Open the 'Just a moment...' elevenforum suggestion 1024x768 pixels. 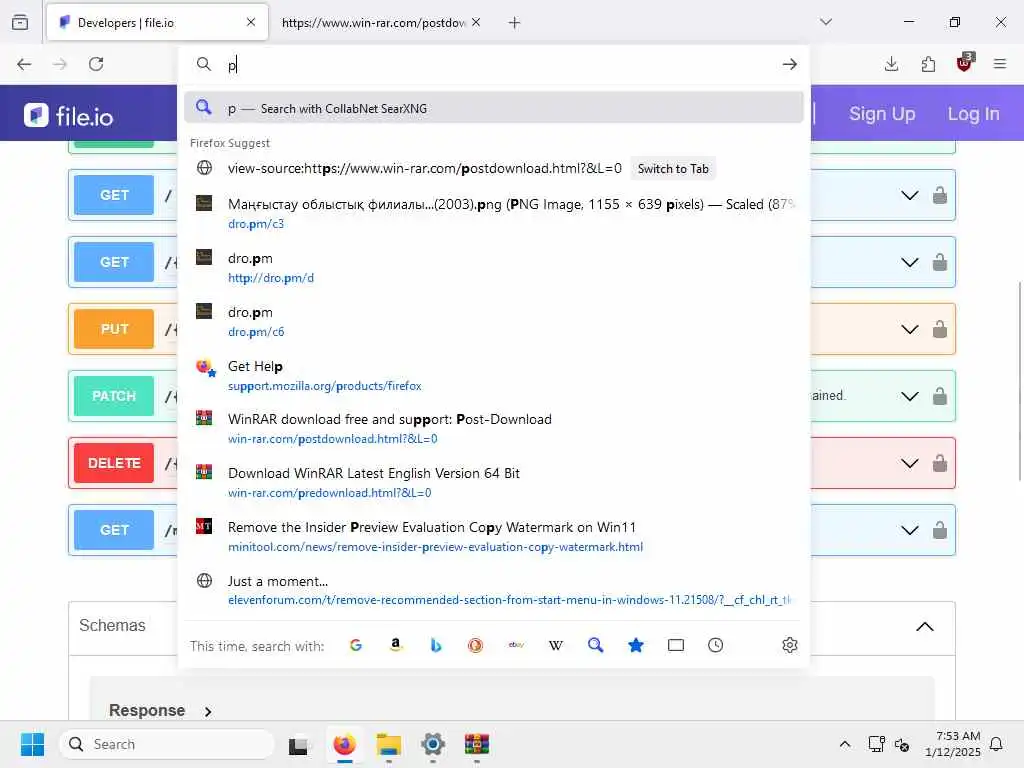pos(493,590)
